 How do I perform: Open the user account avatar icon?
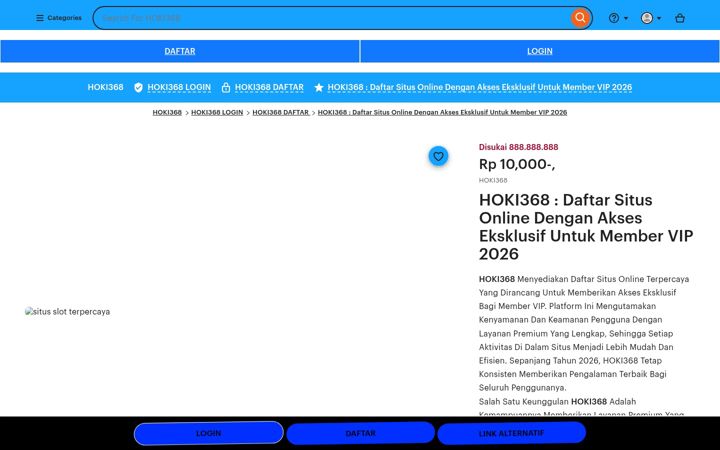click(647, 18)
